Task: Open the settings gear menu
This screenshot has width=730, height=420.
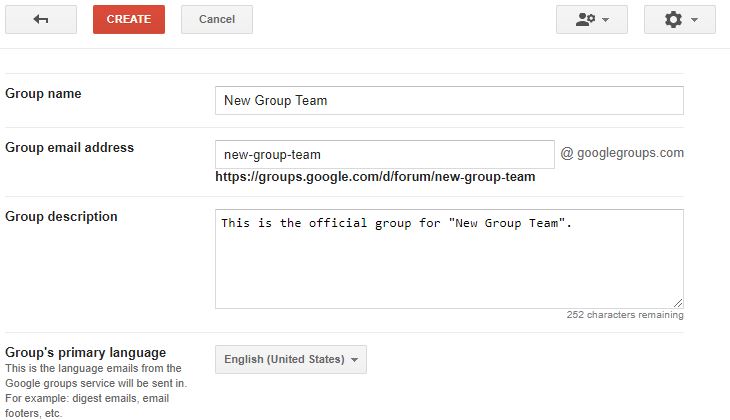Action: [680, 20]
